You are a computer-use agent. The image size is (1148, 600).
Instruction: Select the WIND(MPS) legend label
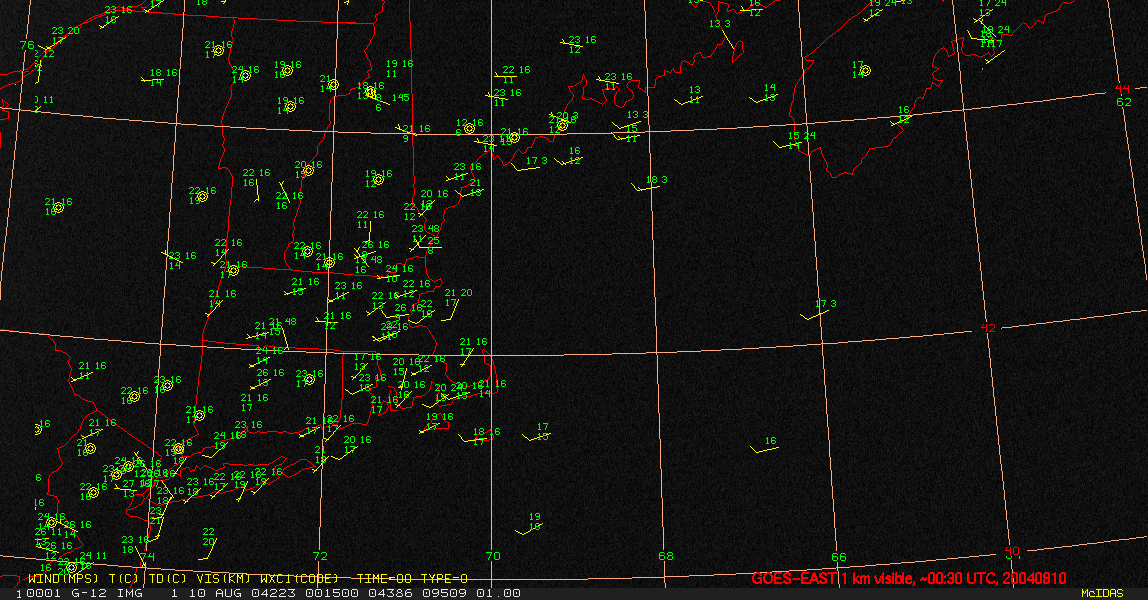point(63,579)
